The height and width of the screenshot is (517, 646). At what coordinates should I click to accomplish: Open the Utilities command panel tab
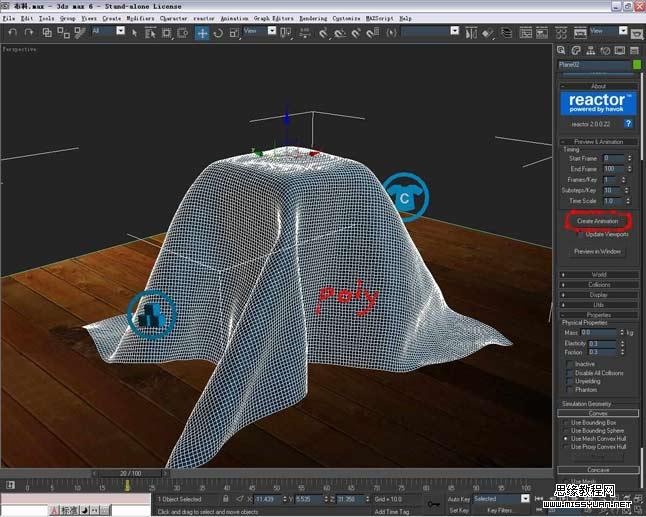[x=634, y=50]
